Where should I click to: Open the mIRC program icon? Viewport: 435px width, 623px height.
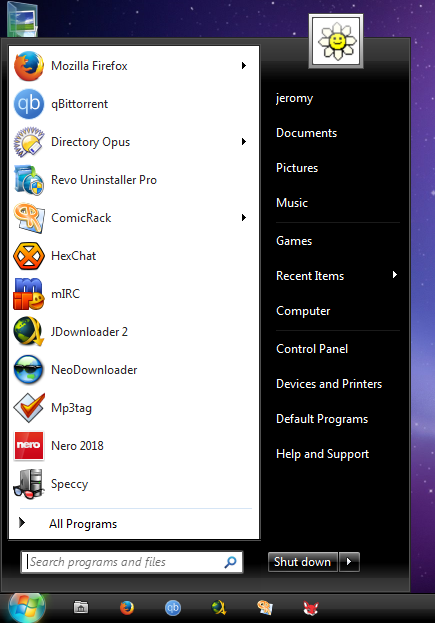point(29,294)
